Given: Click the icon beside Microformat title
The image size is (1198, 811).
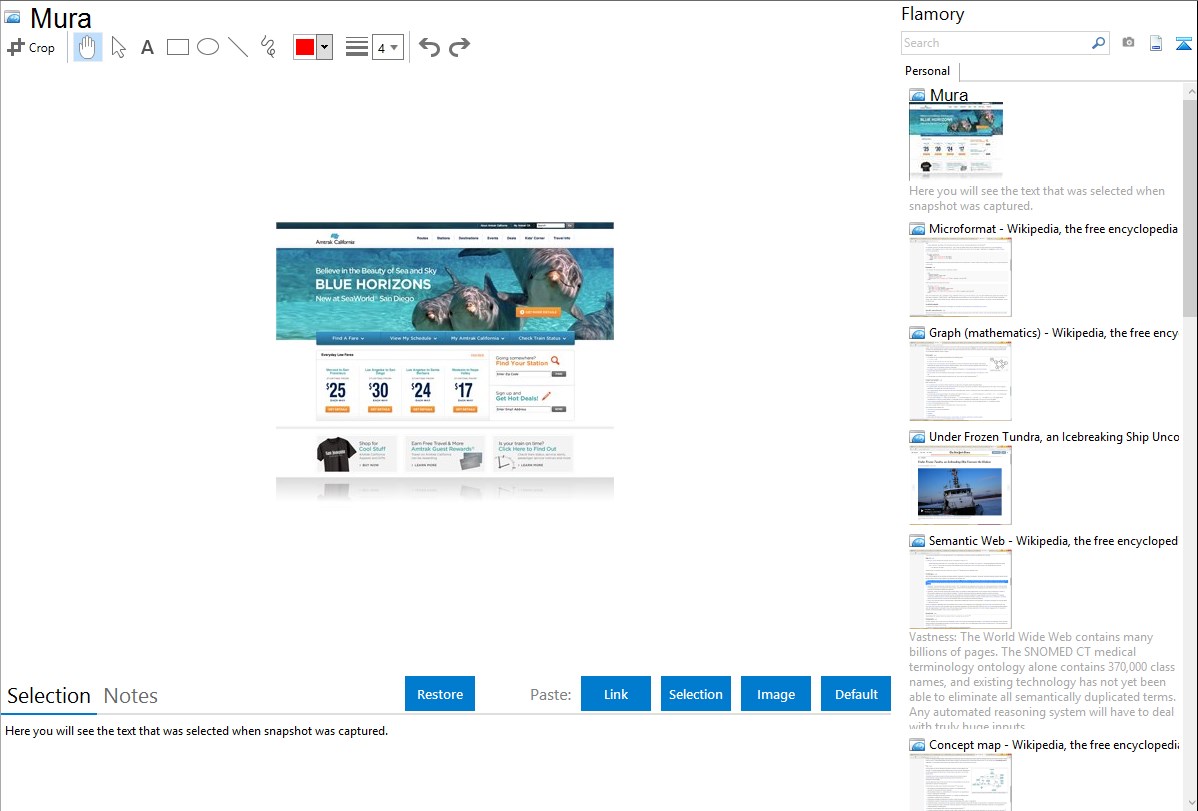Looking at the screenshot, I should click(918, 229).
